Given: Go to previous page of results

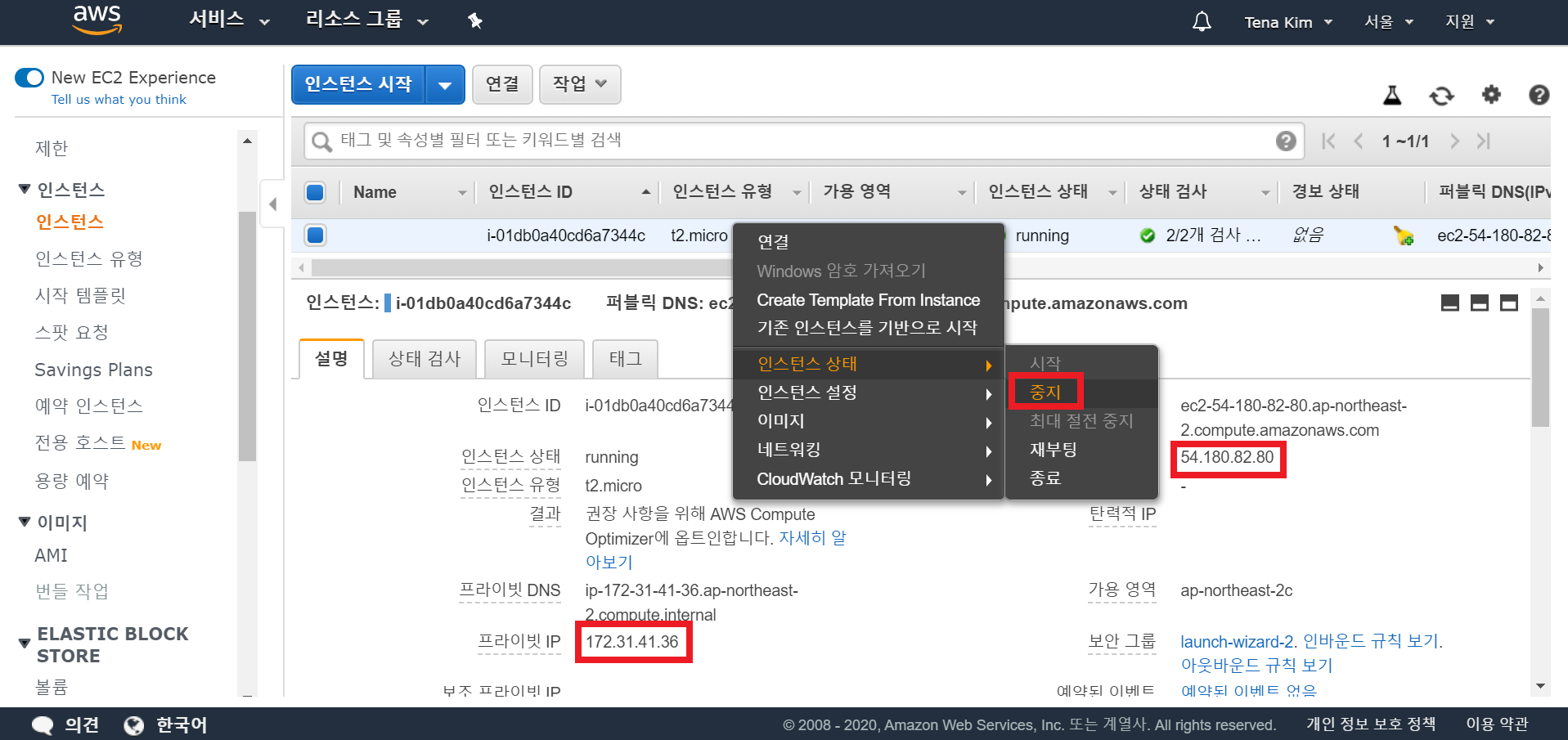Looking at the screenshot, I should [1359, 141].
